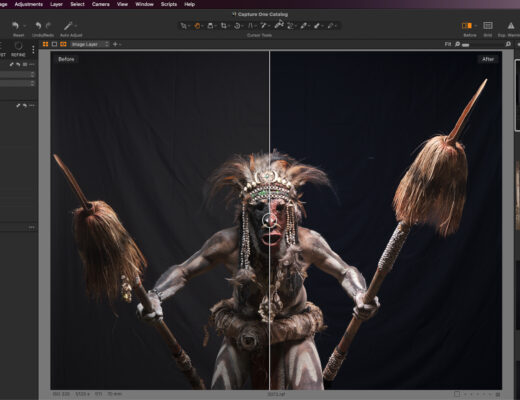Click upper panel presets list icon
The width and height of the screenshot is (520, 400).
point(25,64)
